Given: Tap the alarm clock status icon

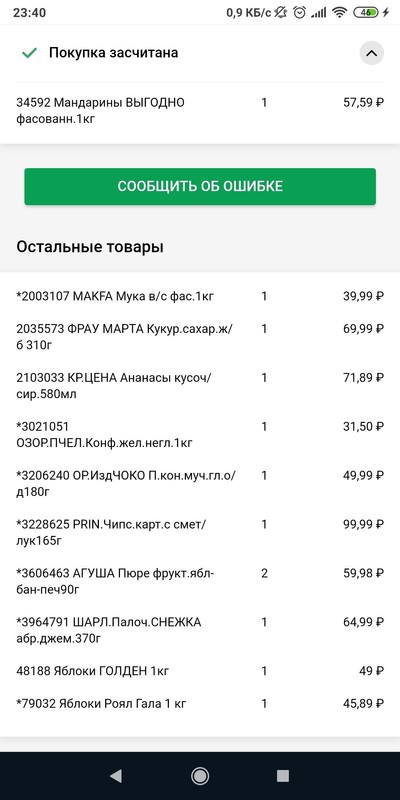Looking at the screenshot, I should click(299, 13).
